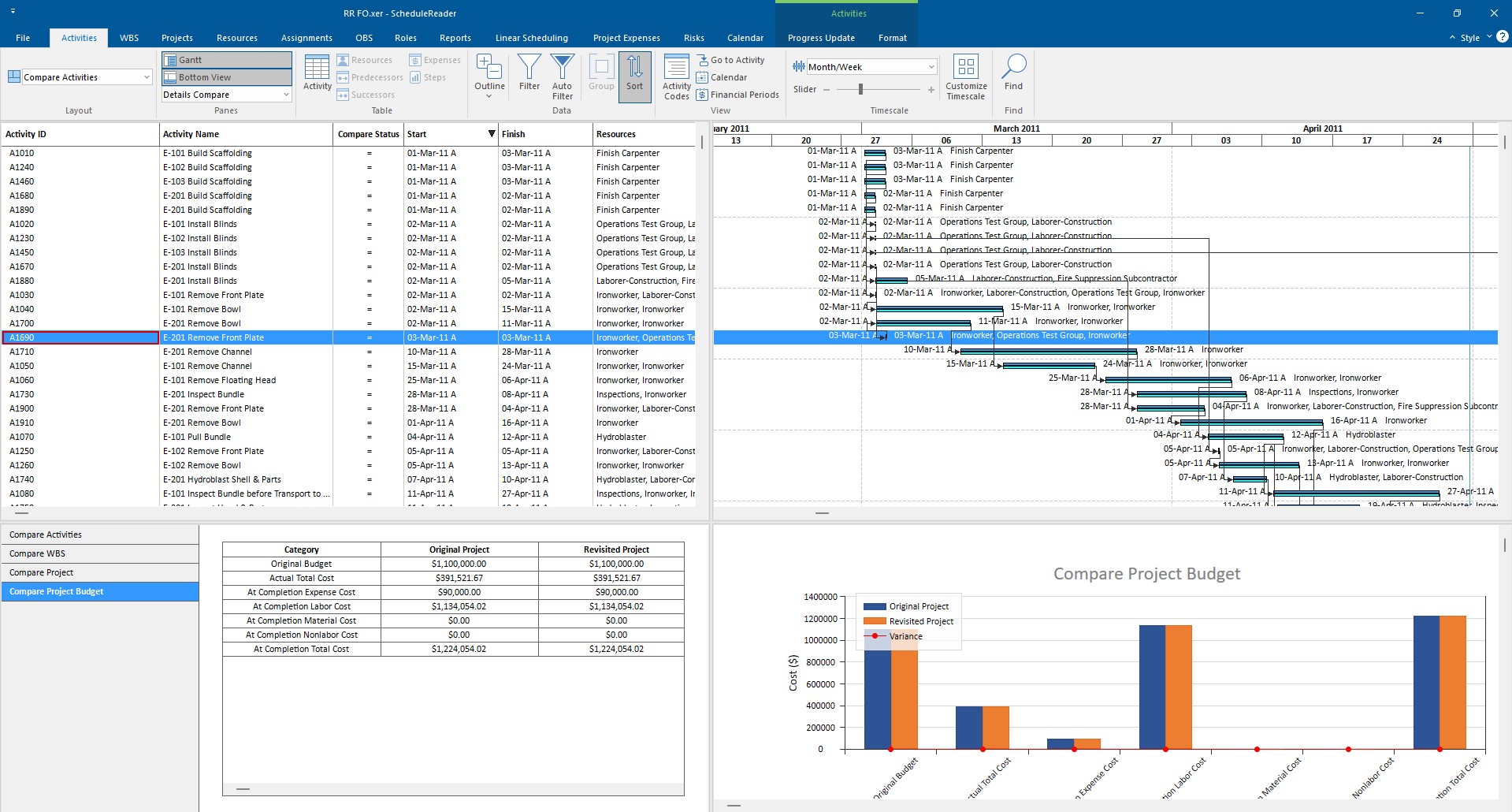Click the Compare Status column header

(x=368, y=134)
